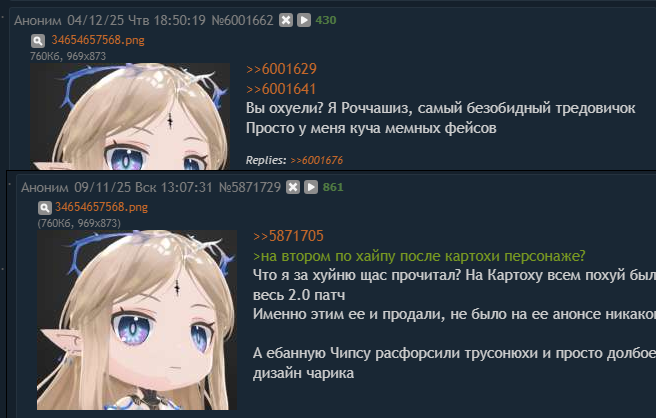Click the Аноним name on the 09/11/25 post

pyautogui.click(x=45, y=187)
